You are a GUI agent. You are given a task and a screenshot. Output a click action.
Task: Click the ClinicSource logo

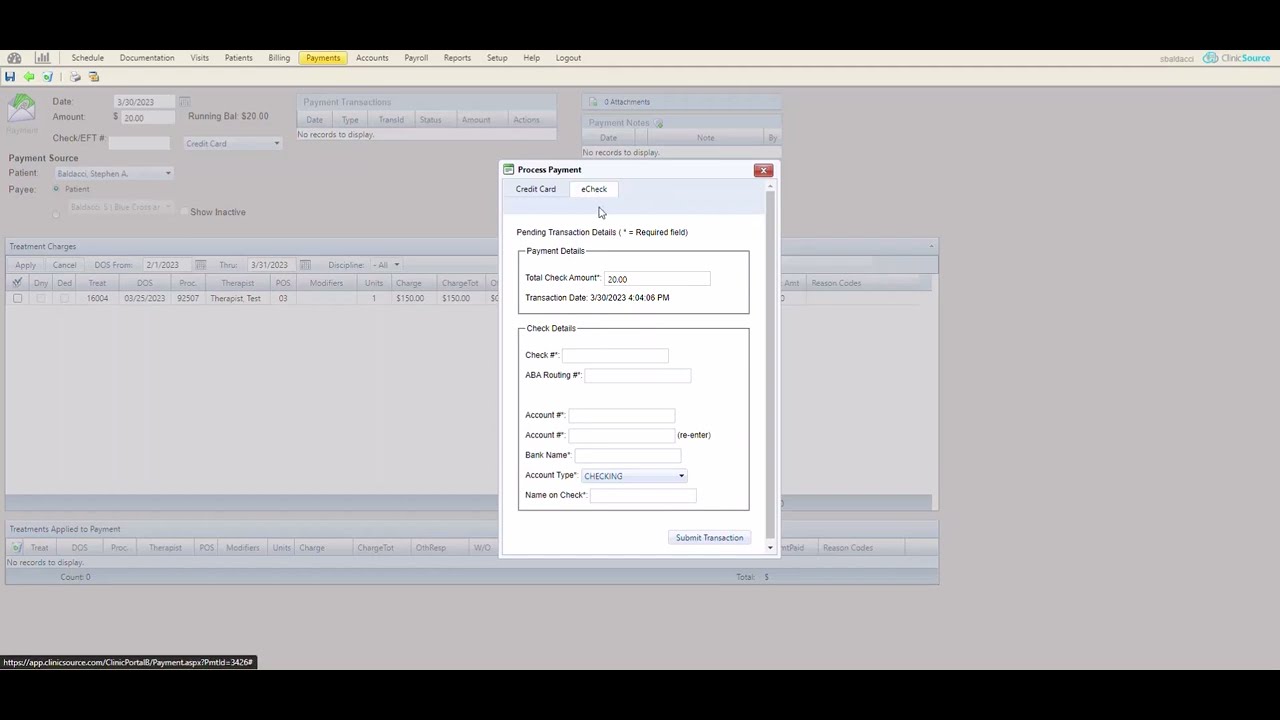pyautogui.click(x=1236, y=58)
